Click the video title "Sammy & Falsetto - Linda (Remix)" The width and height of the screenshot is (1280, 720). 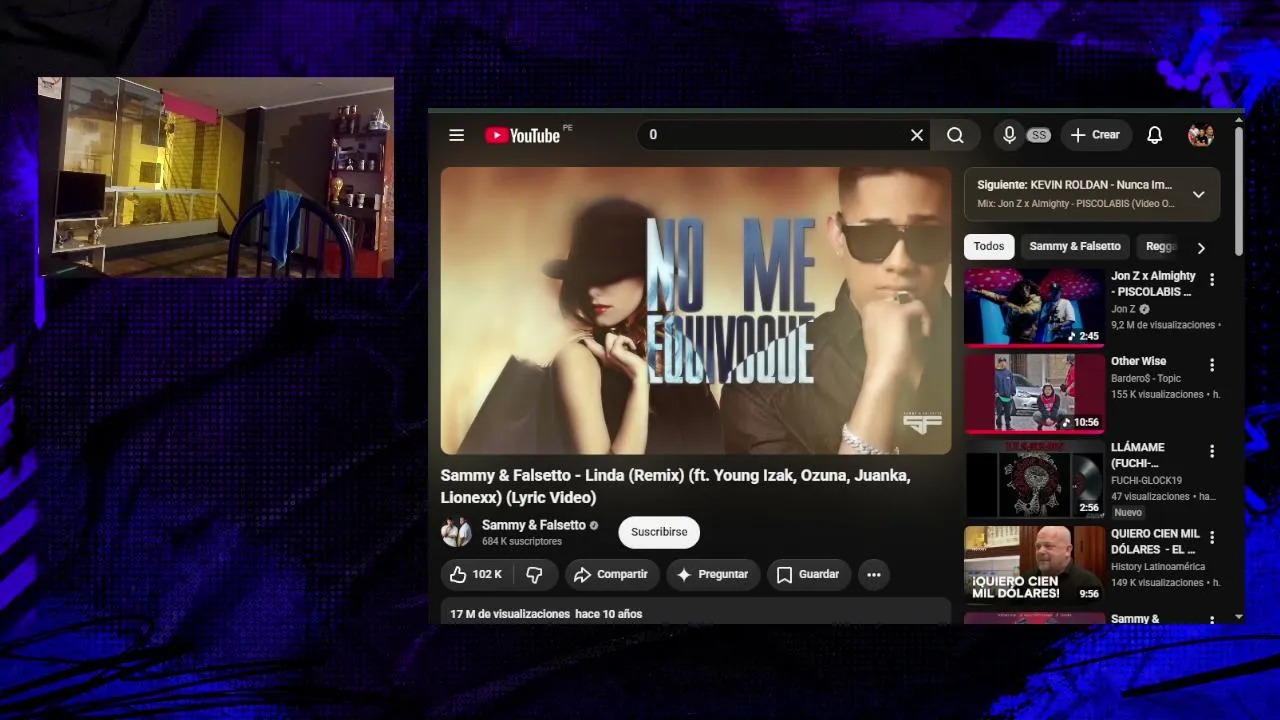[675, 487]
